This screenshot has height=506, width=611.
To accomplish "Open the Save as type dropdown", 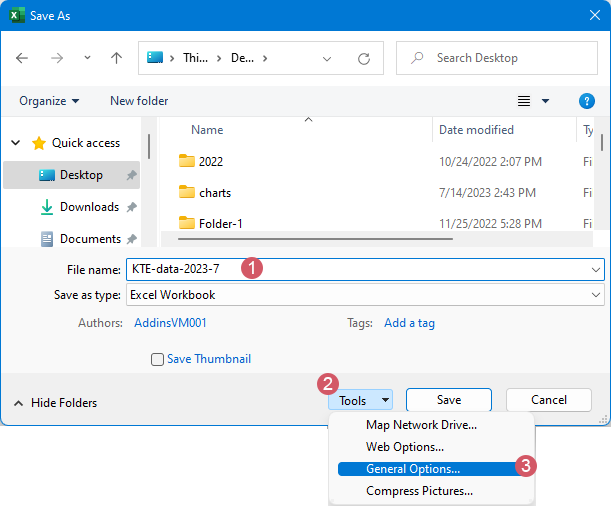I will [x=365, y=295].
